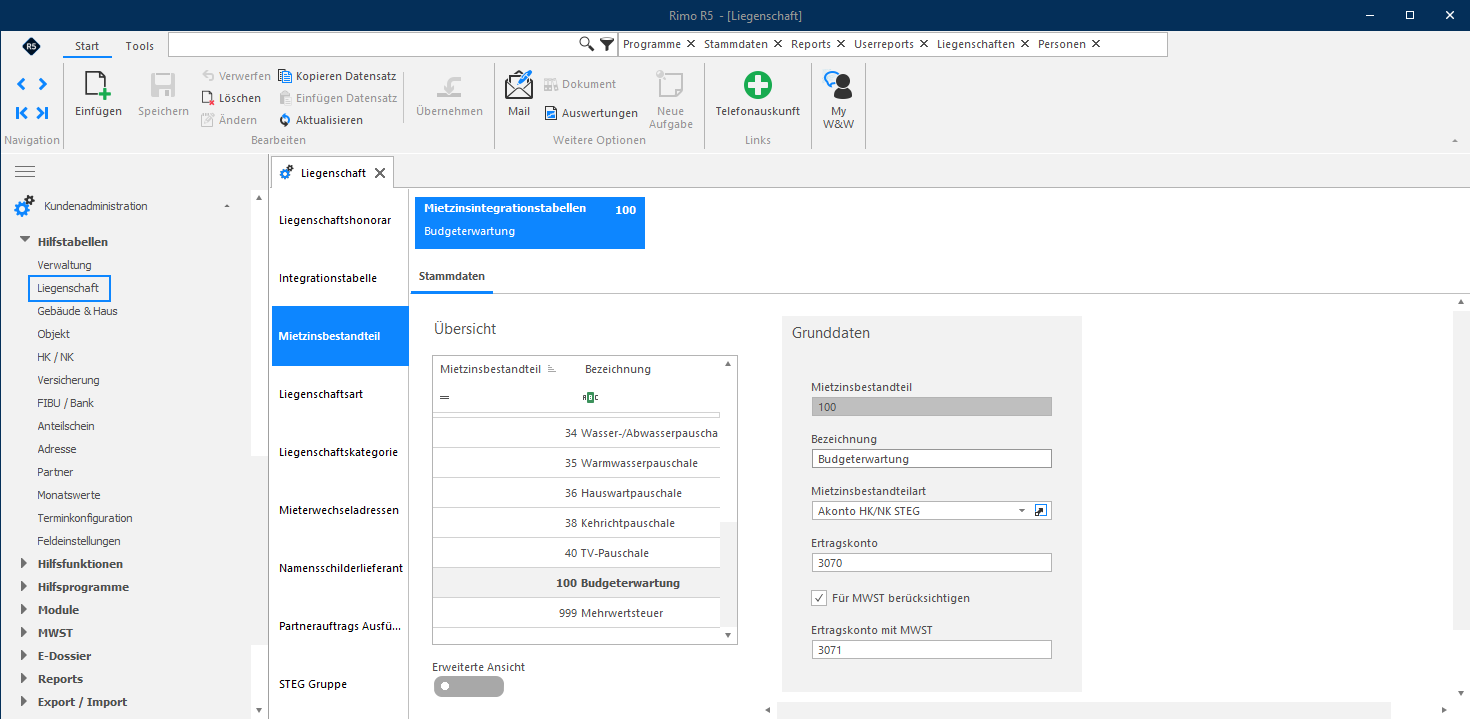Image resolution: width=1470 pixels, height=719 pixels.
Task: Click the filter funnel icon
Action: click(607, 44)
